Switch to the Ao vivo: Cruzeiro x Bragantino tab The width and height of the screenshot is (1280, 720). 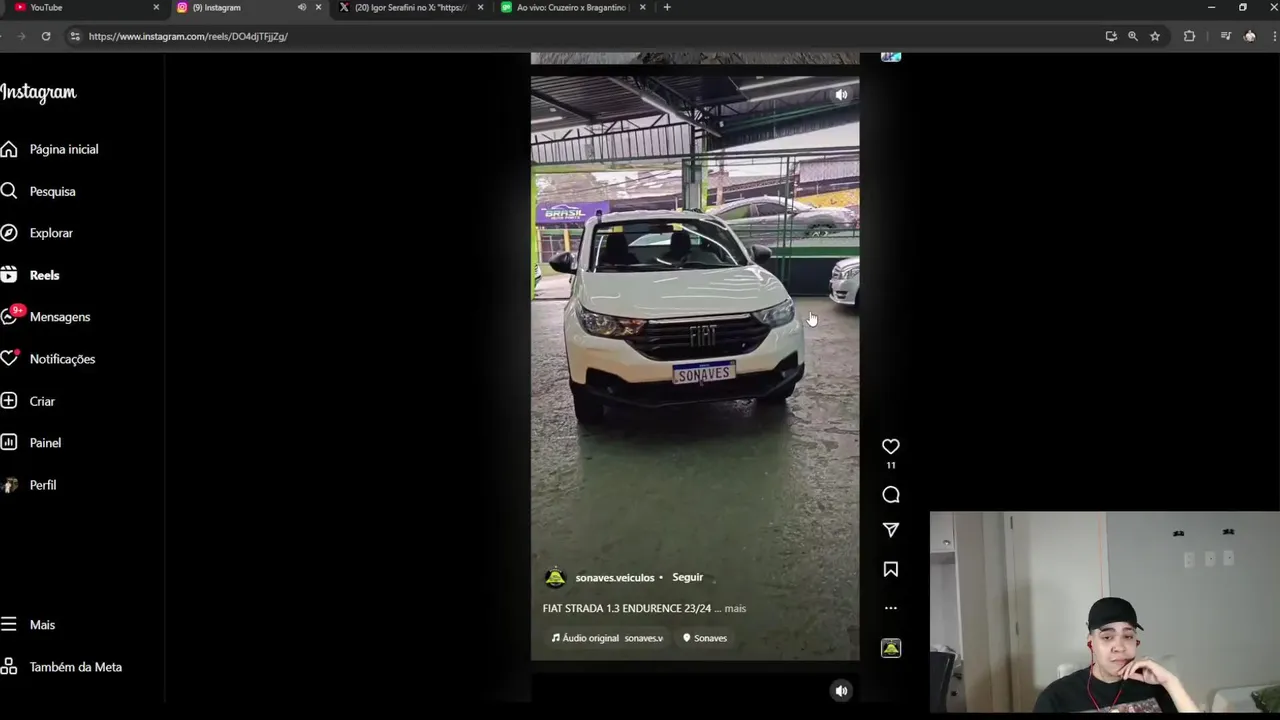[x=571, y=7]
